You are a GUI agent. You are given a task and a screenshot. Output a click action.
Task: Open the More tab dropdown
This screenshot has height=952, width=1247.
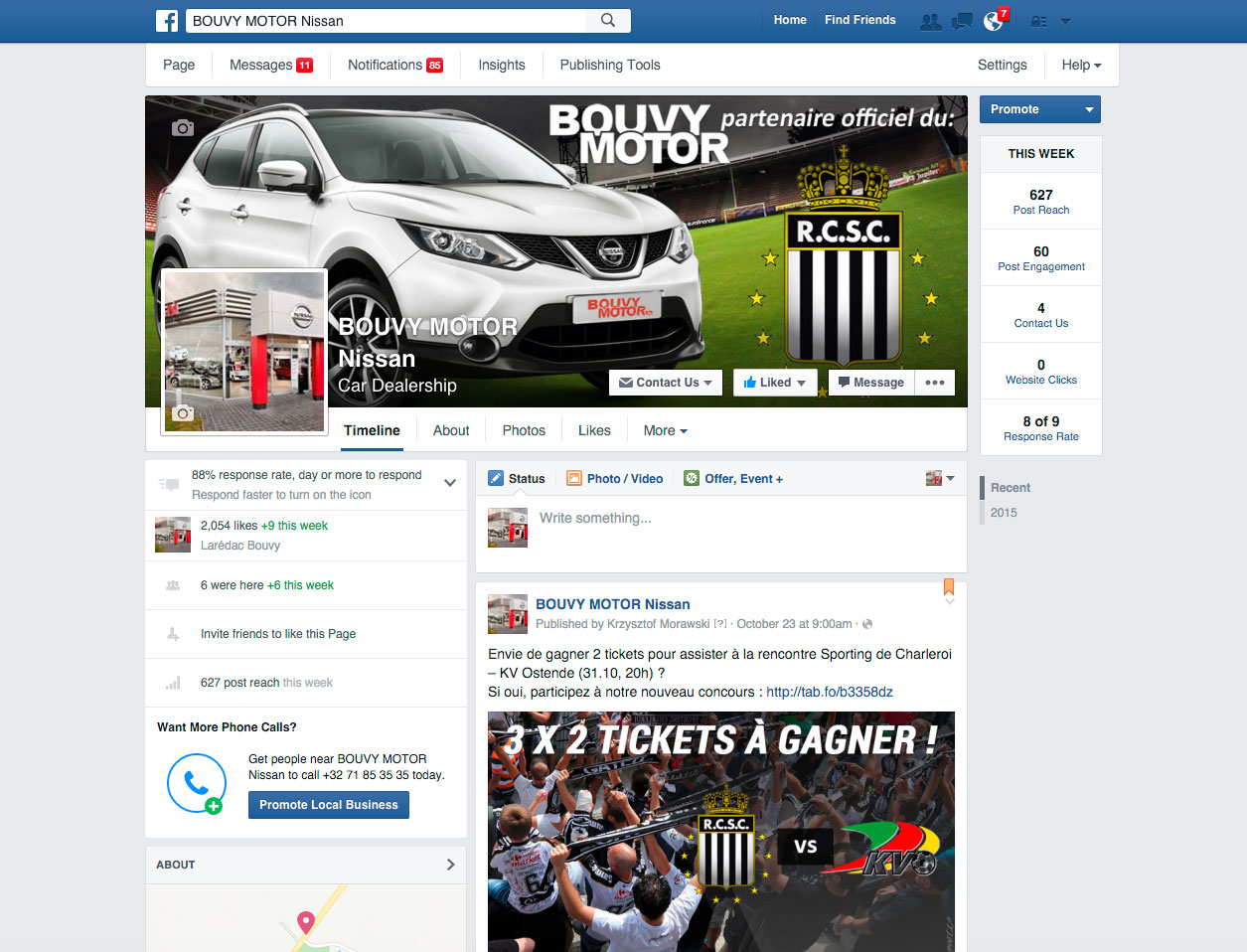pos(665,430)
